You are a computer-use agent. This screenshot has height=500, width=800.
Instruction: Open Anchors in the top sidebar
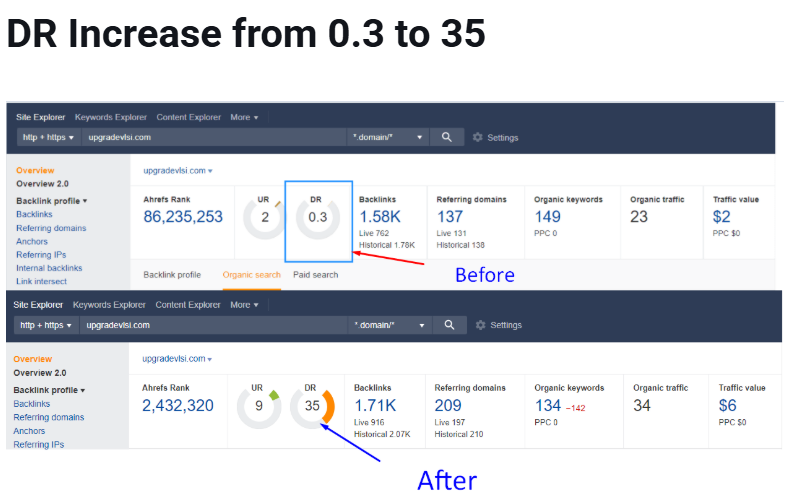point(32,241)
